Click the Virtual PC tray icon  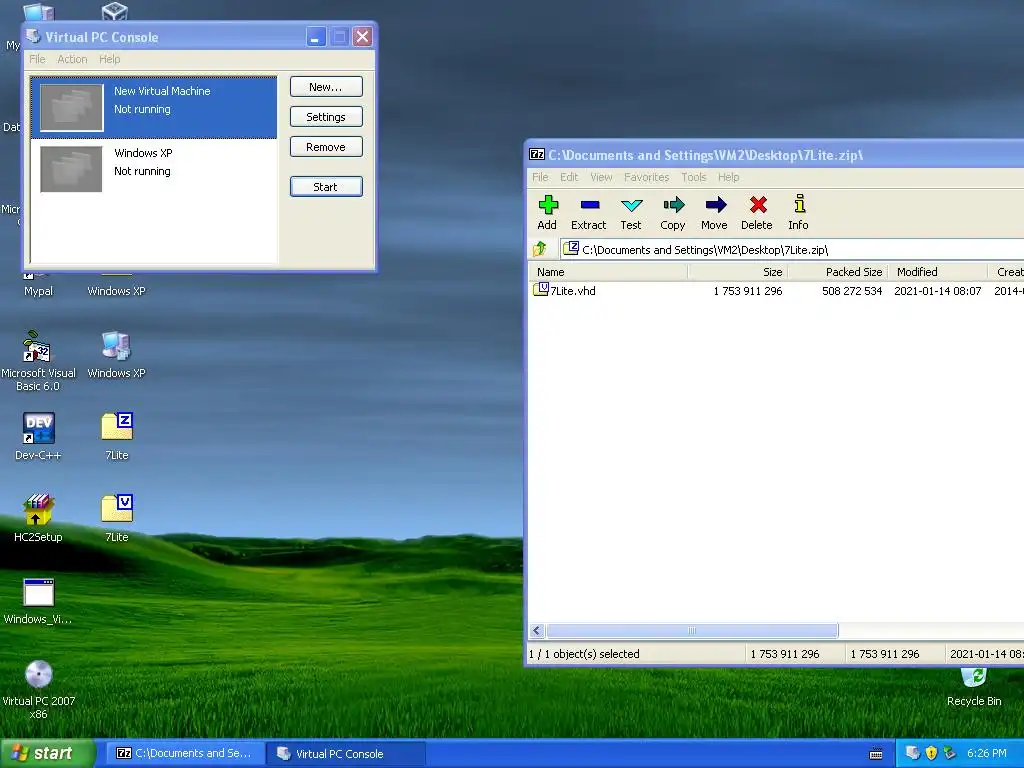coord(912,753)
